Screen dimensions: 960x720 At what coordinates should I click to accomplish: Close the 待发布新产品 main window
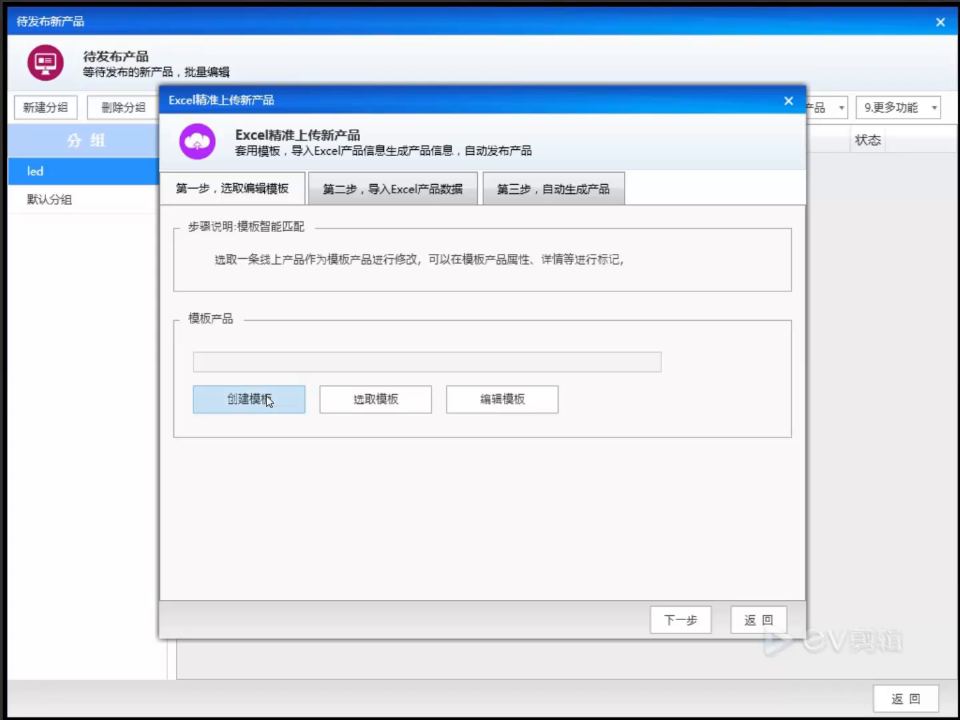coord(940,23)
